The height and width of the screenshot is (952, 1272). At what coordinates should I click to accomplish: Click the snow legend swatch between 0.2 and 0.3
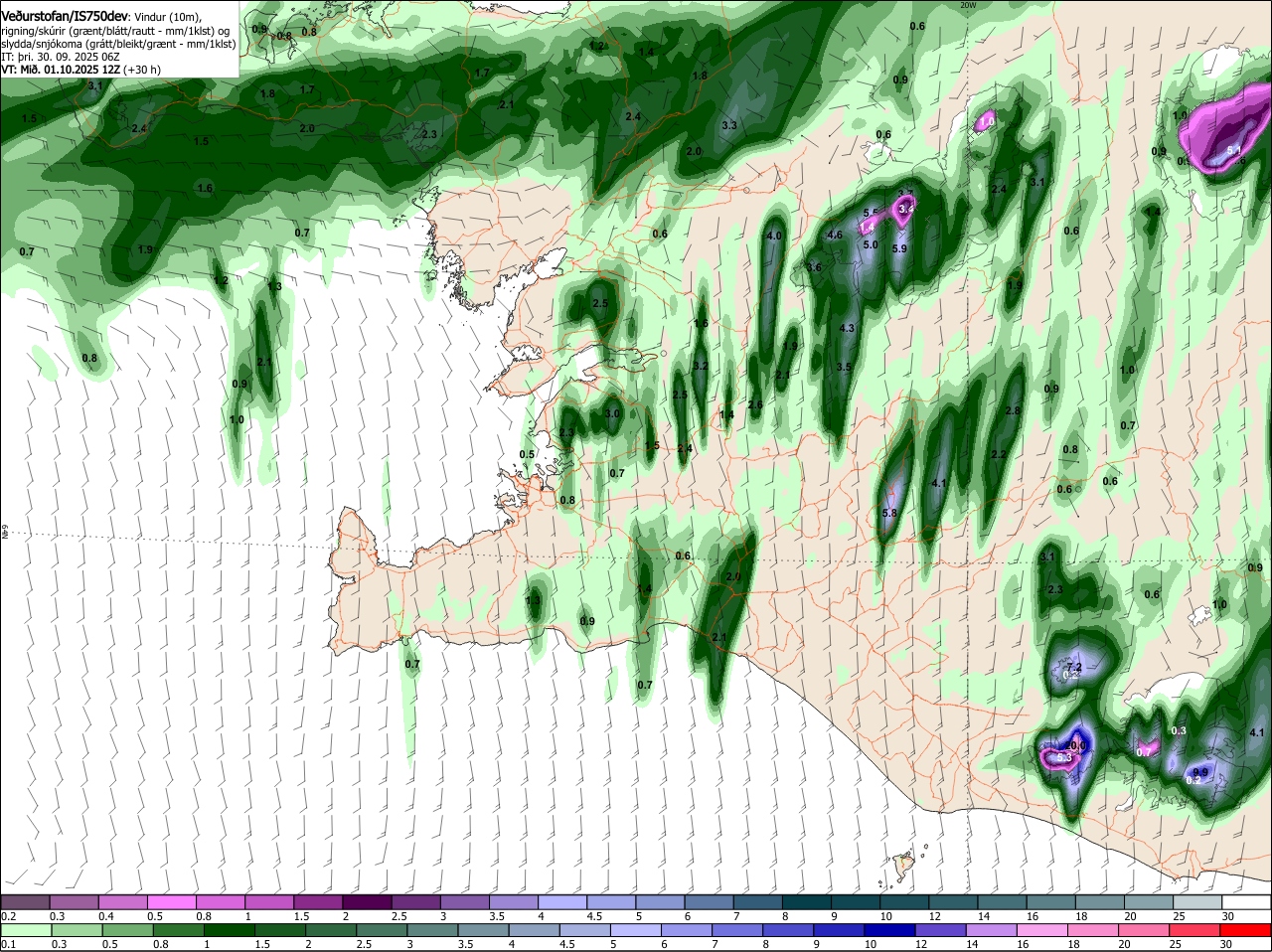coord(26,901)
